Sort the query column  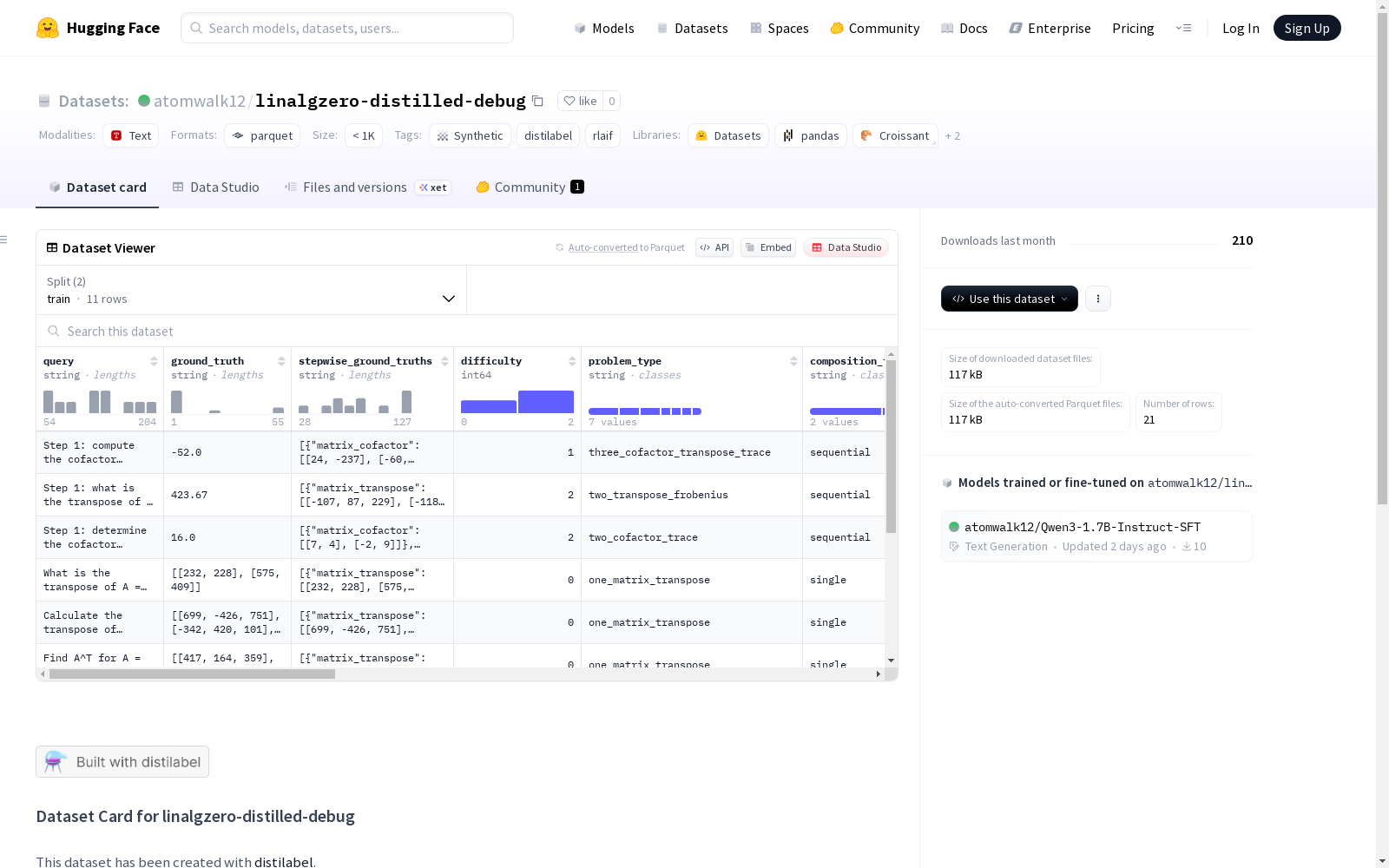(154, 361)
